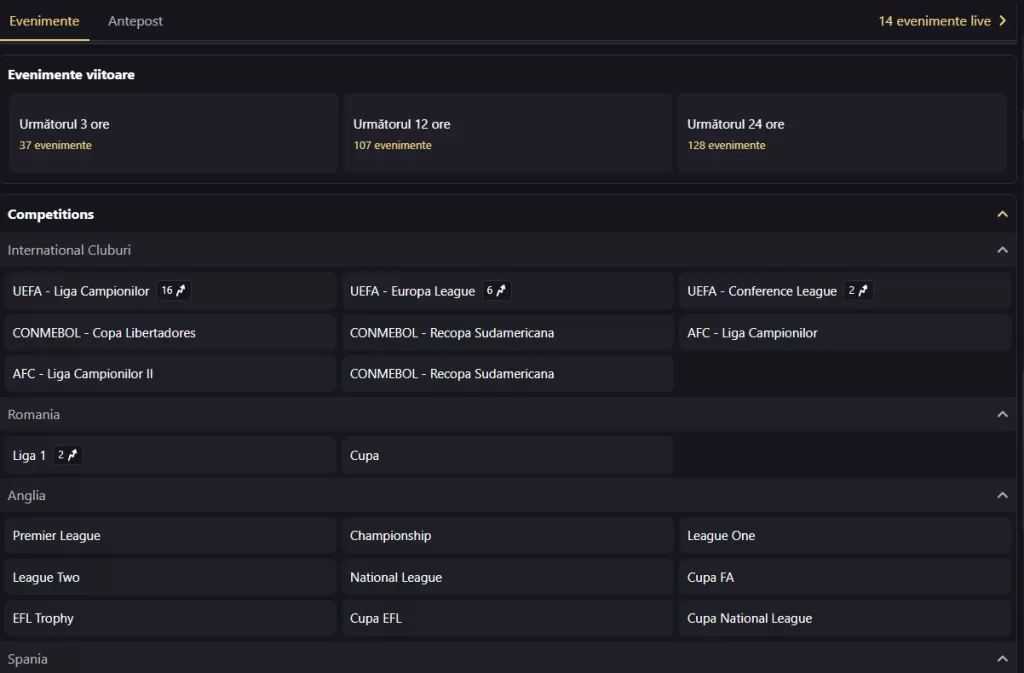
Task: Open Championship
Action: 507,536
